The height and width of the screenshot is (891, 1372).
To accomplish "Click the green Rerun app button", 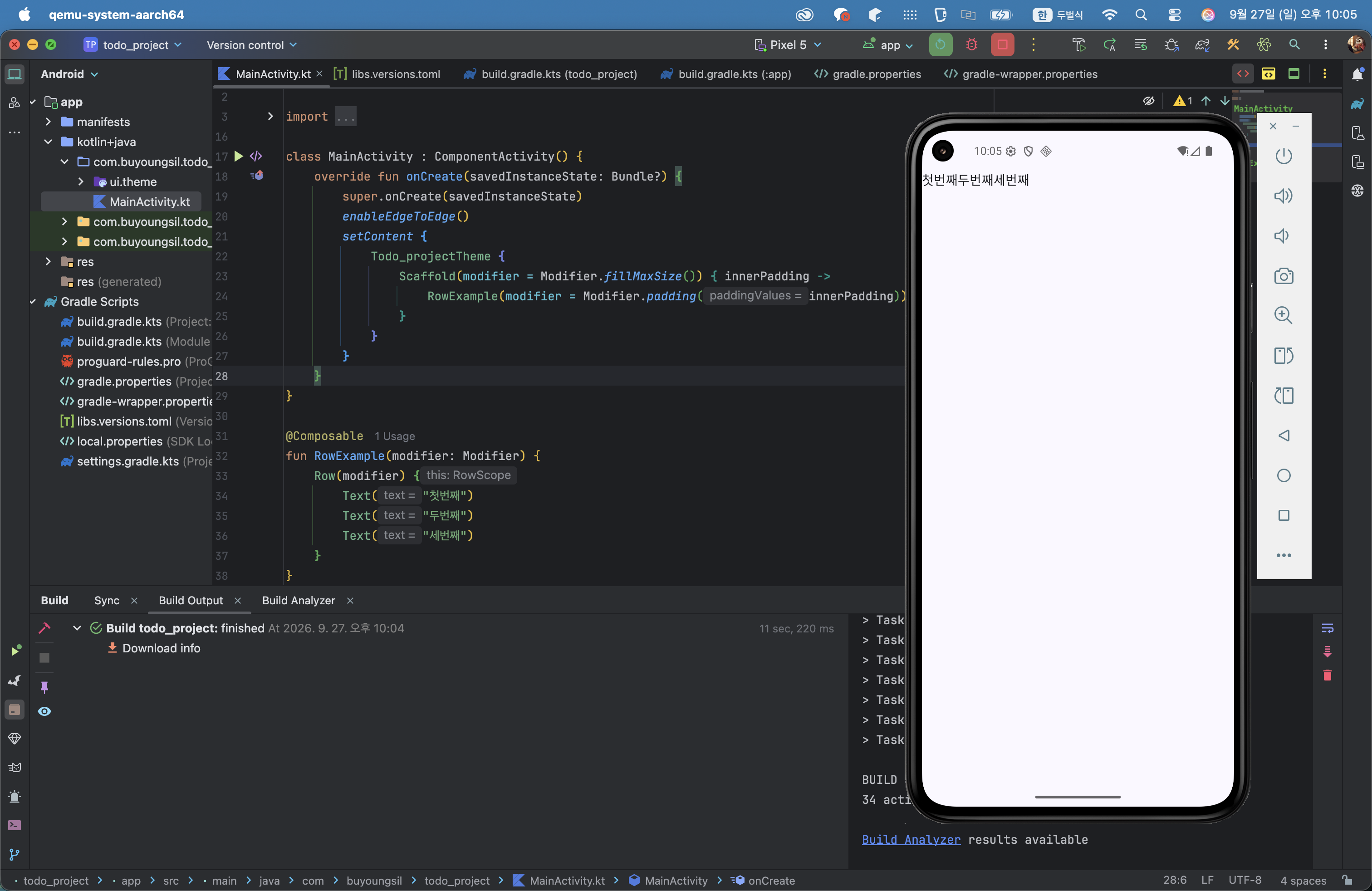I will (x=940, y=45).
